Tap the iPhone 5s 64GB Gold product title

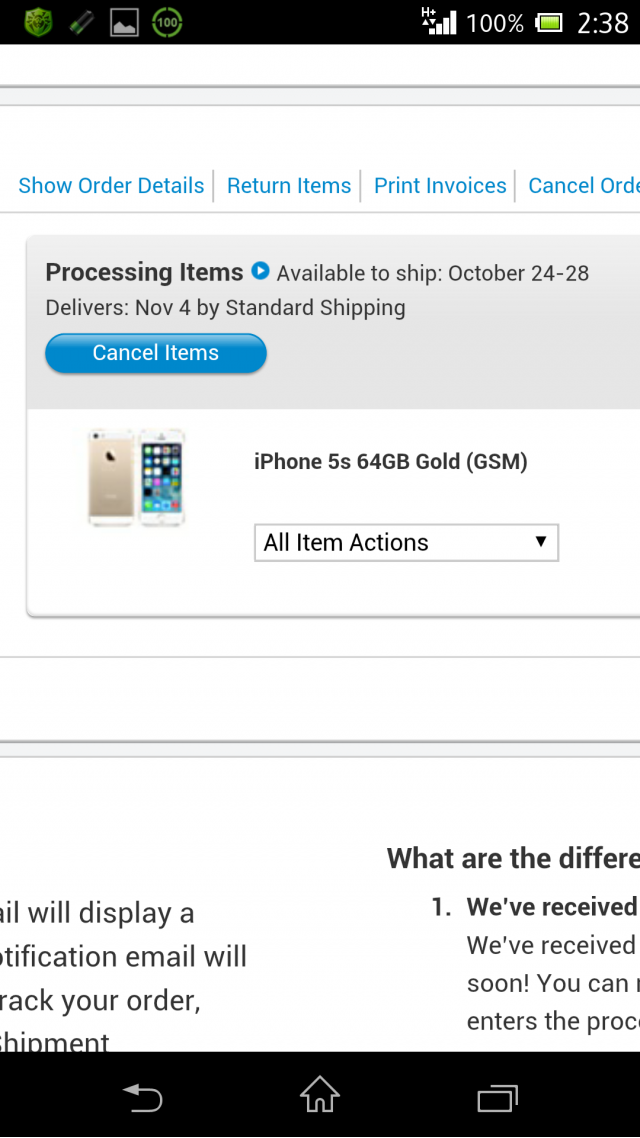point(390,462)
